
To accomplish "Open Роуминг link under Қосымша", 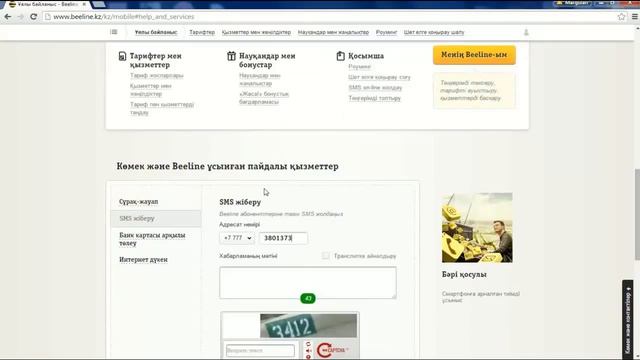I will (360, 67).
